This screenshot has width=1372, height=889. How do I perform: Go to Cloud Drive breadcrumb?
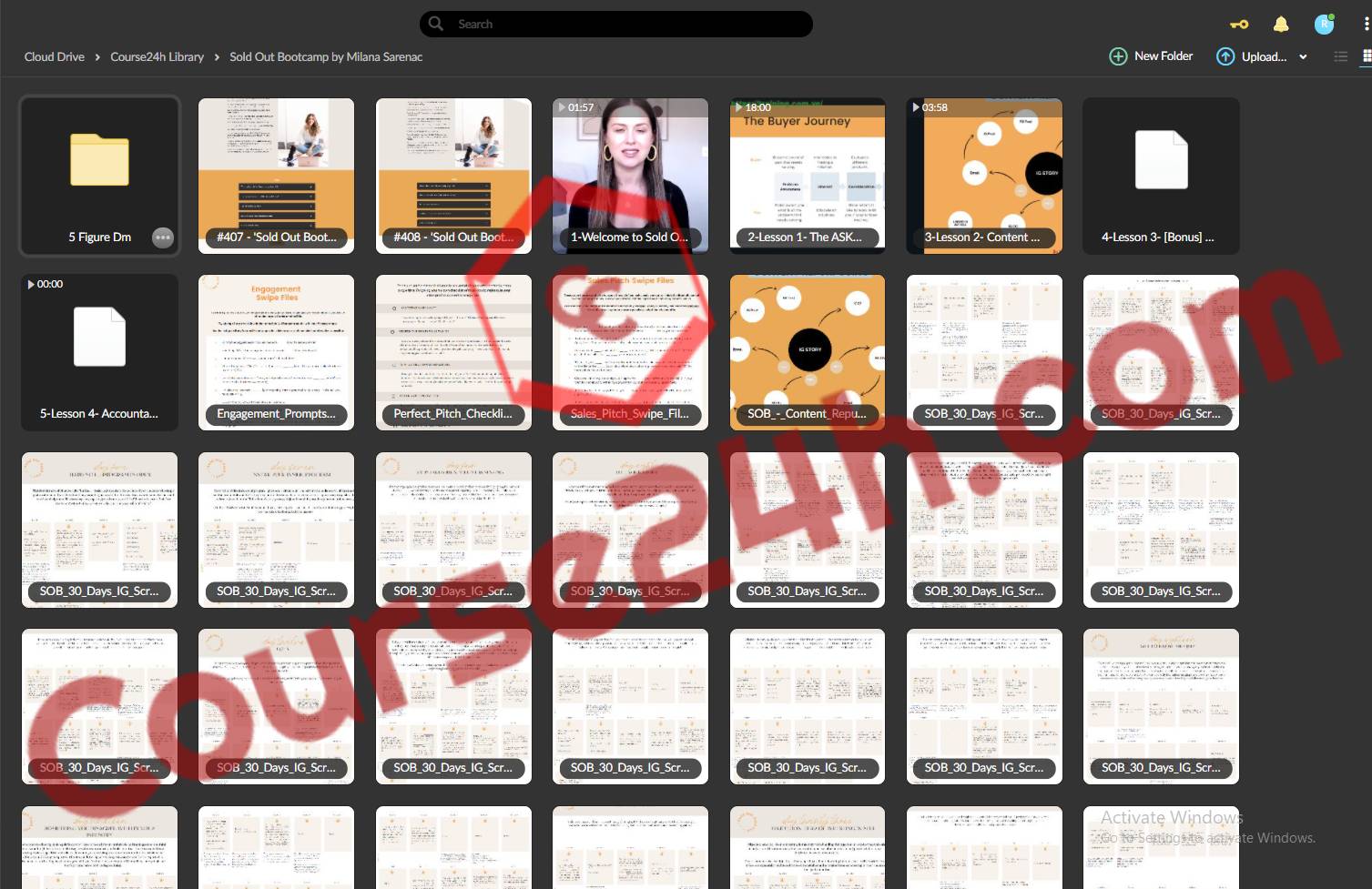[55, 56]
